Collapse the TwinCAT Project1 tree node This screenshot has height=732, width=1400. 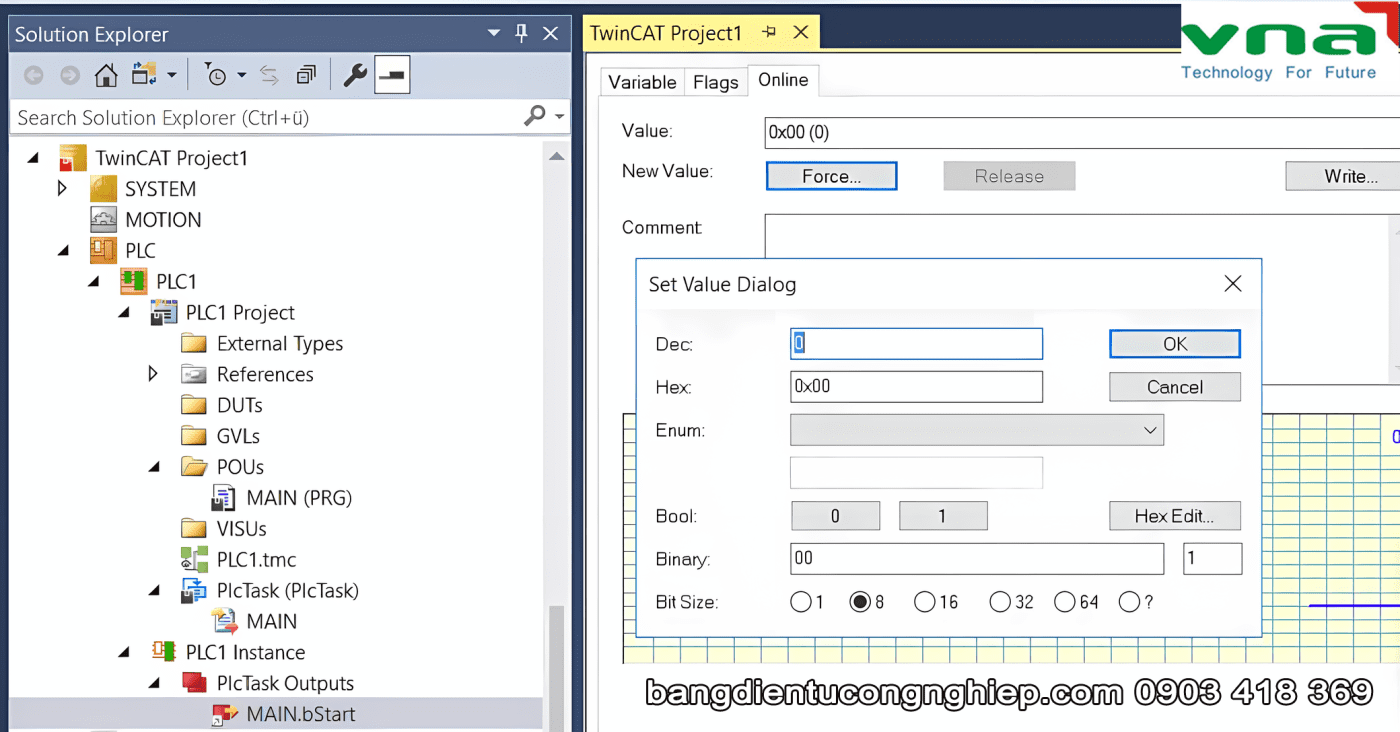click(x=33, y=158)
